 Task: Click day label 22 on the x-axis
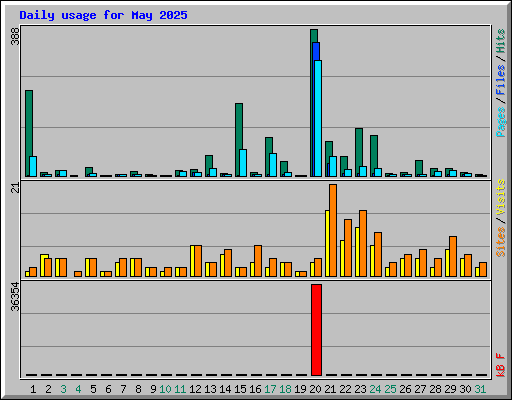(x=345, y=389)
